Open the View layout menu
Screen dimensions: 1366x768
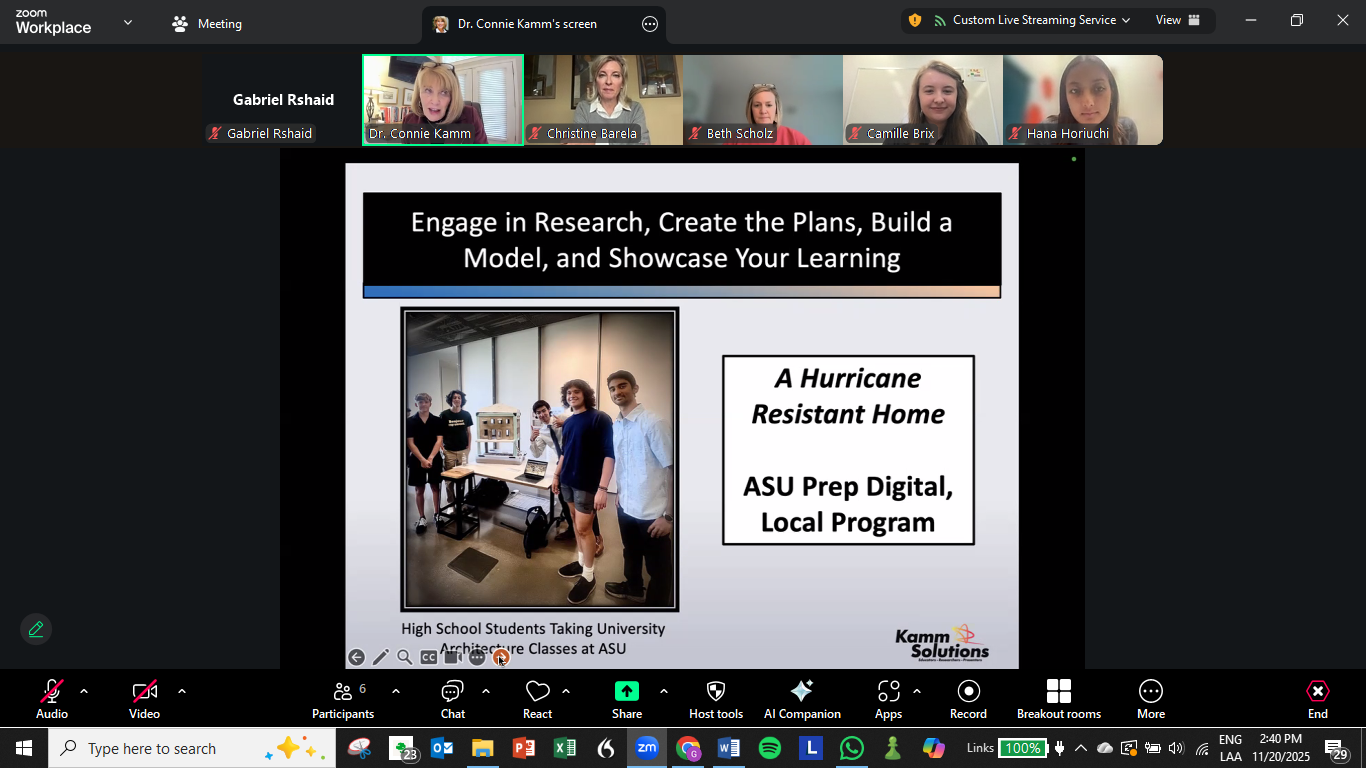click(1177, 20)
